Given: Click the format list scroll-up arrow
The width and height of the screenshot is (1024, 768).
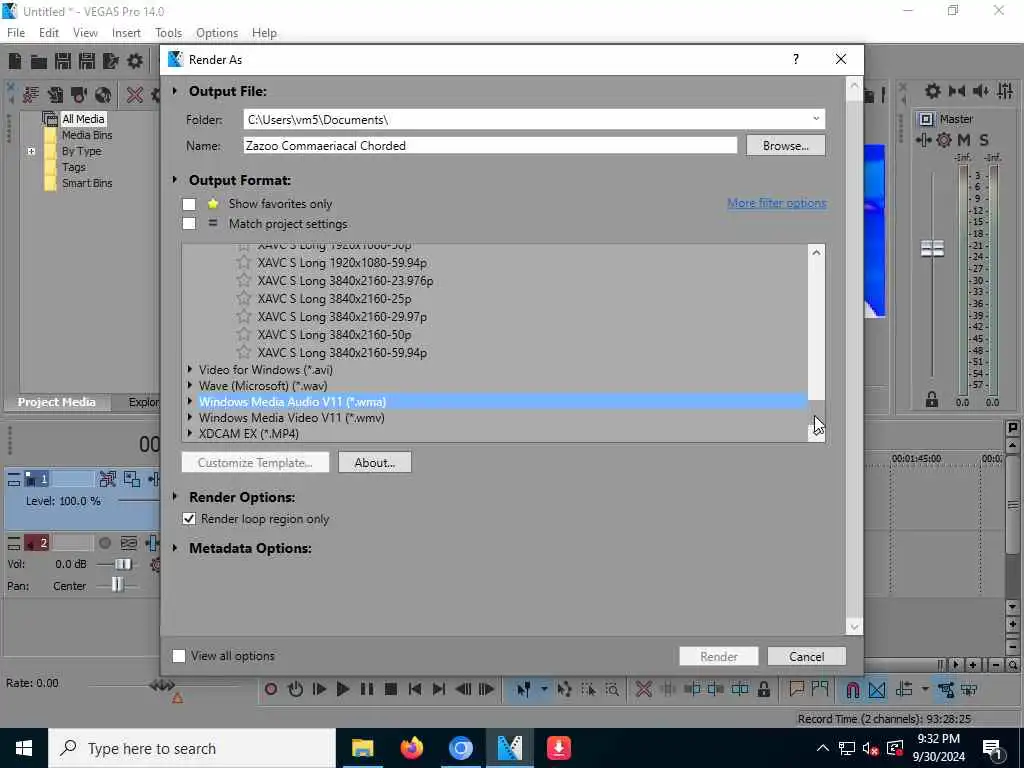Looking at the screenshot, I should pos(816,252).
